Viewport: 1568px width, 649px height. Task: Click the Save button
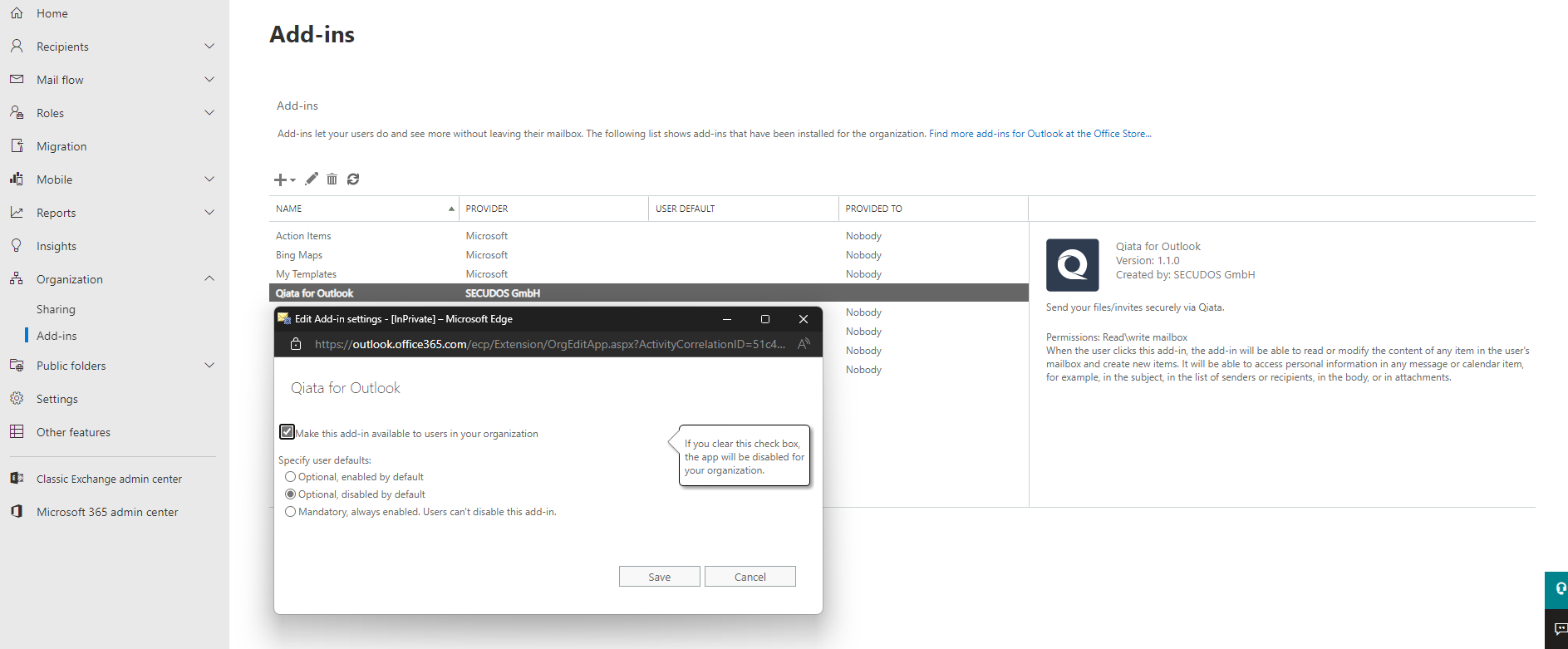pyautogui.click(x=660, y=577)
